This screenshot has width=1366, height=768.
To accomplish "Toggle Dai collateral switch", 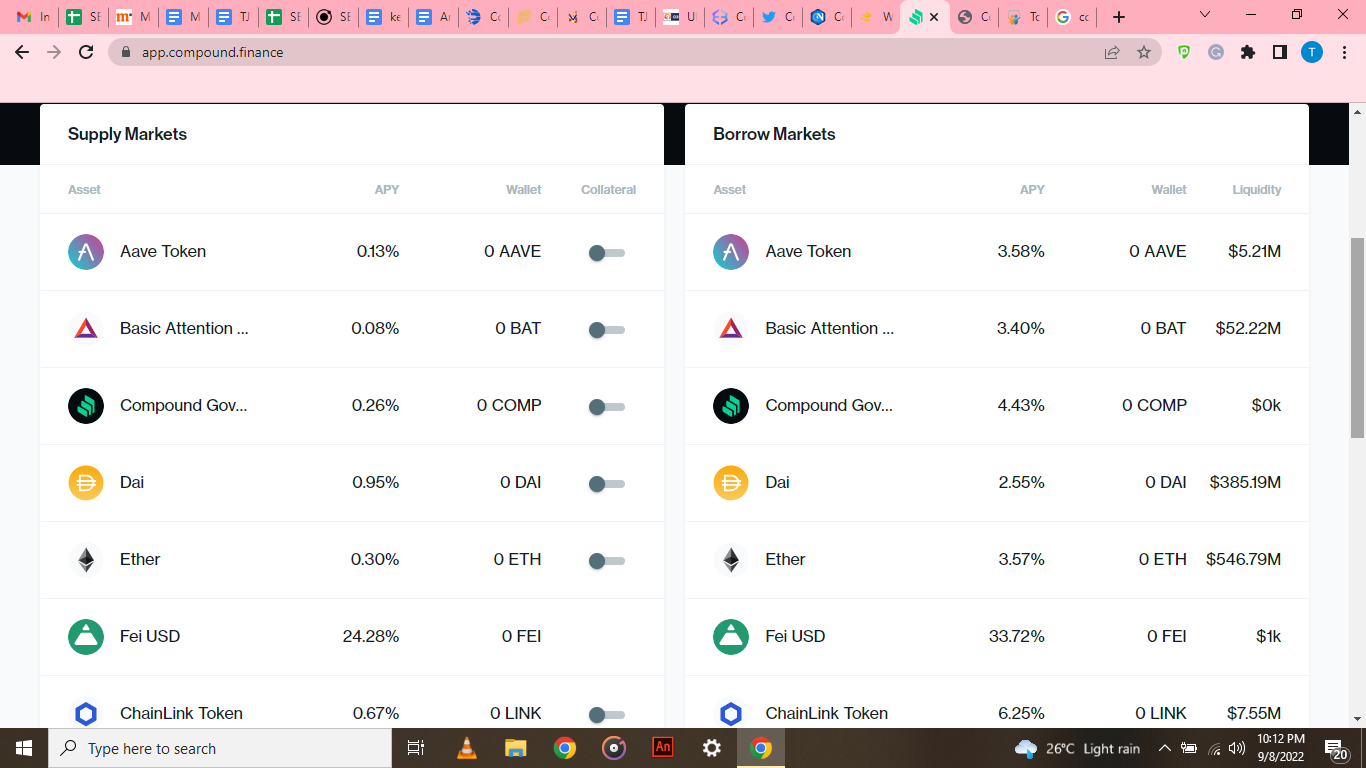I will coord(607,484).
